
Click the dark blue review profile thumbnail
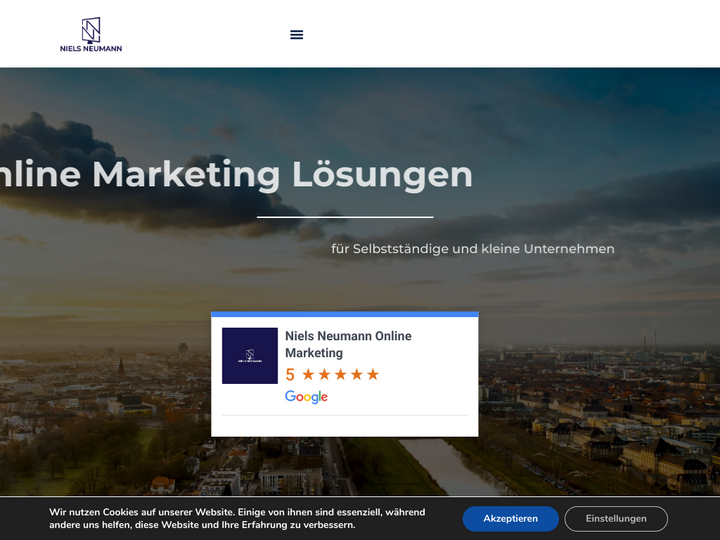click(x=250, y=356)
